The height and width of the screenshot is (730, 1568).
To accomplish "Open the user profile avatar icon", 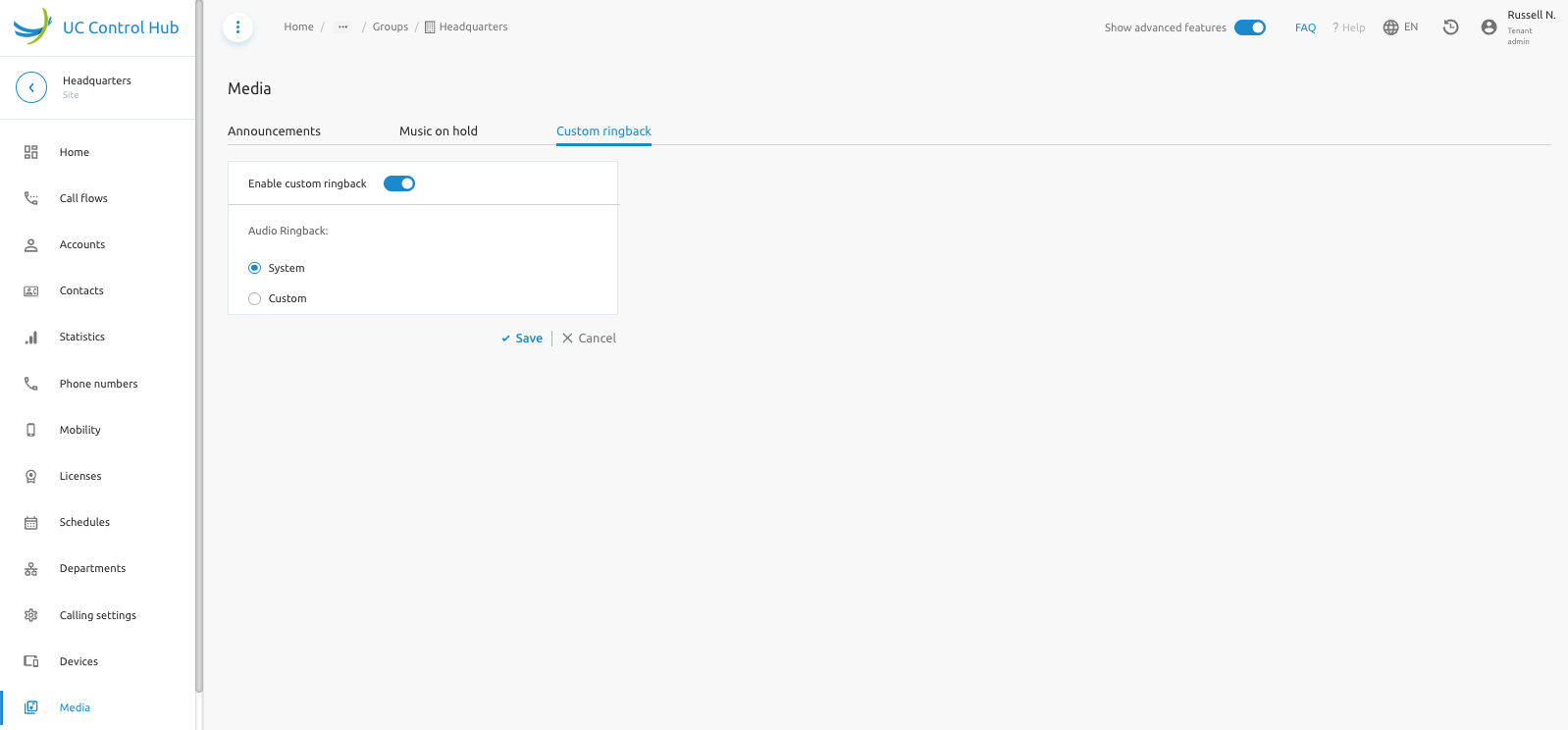I will (x=1489, y=27).
